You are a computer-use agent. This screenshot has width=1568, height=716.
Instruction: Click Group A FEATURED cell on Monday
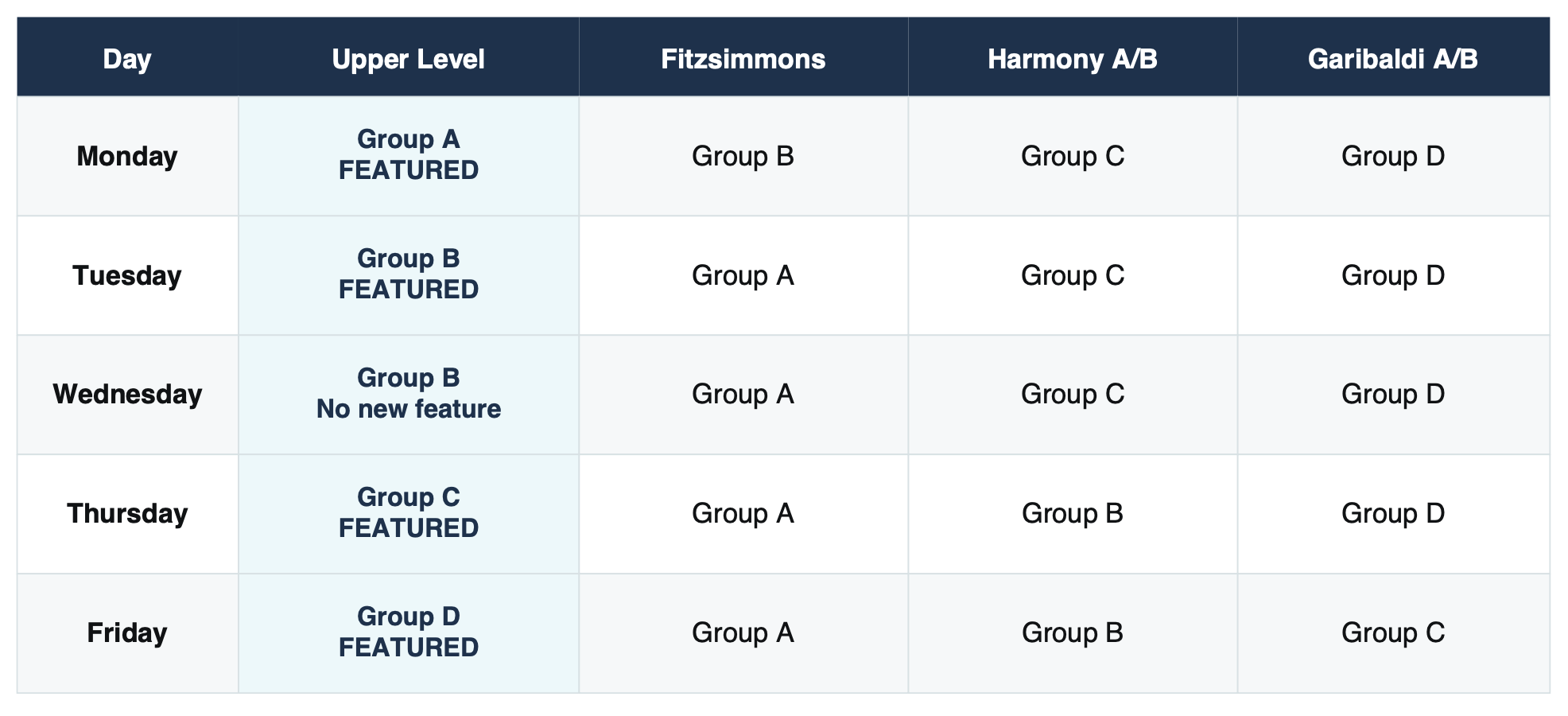pos(409,156)
